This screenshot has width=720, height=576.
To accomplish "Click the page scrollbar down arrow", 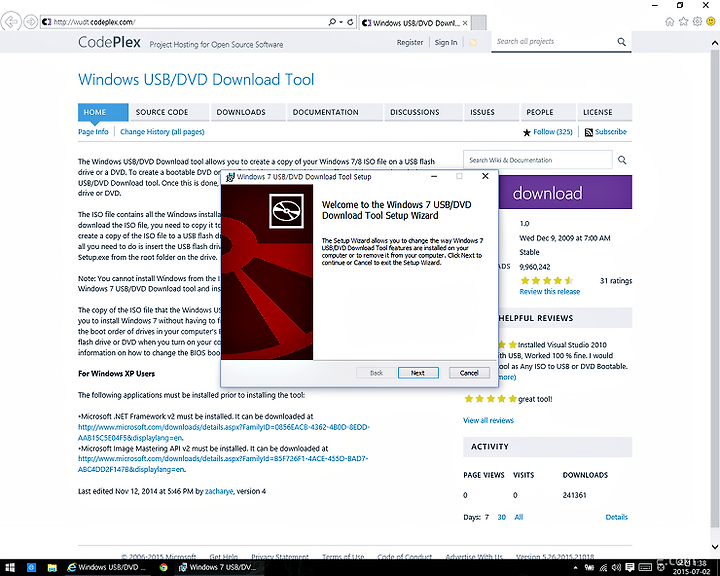I will 714,547.
